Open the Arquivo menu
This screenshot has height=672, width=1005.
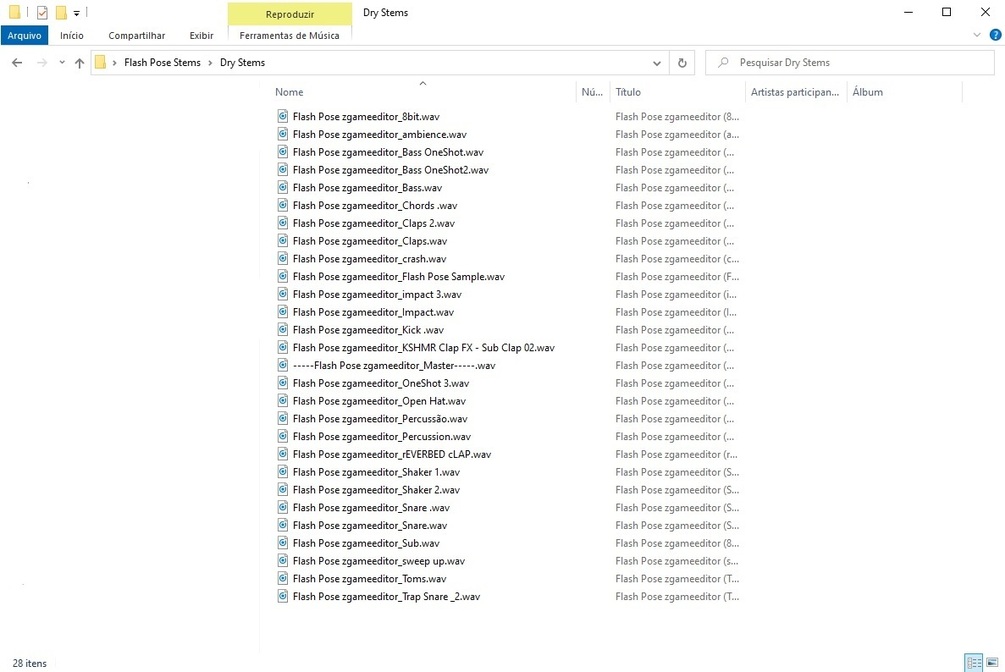click(x=24, y=35)
